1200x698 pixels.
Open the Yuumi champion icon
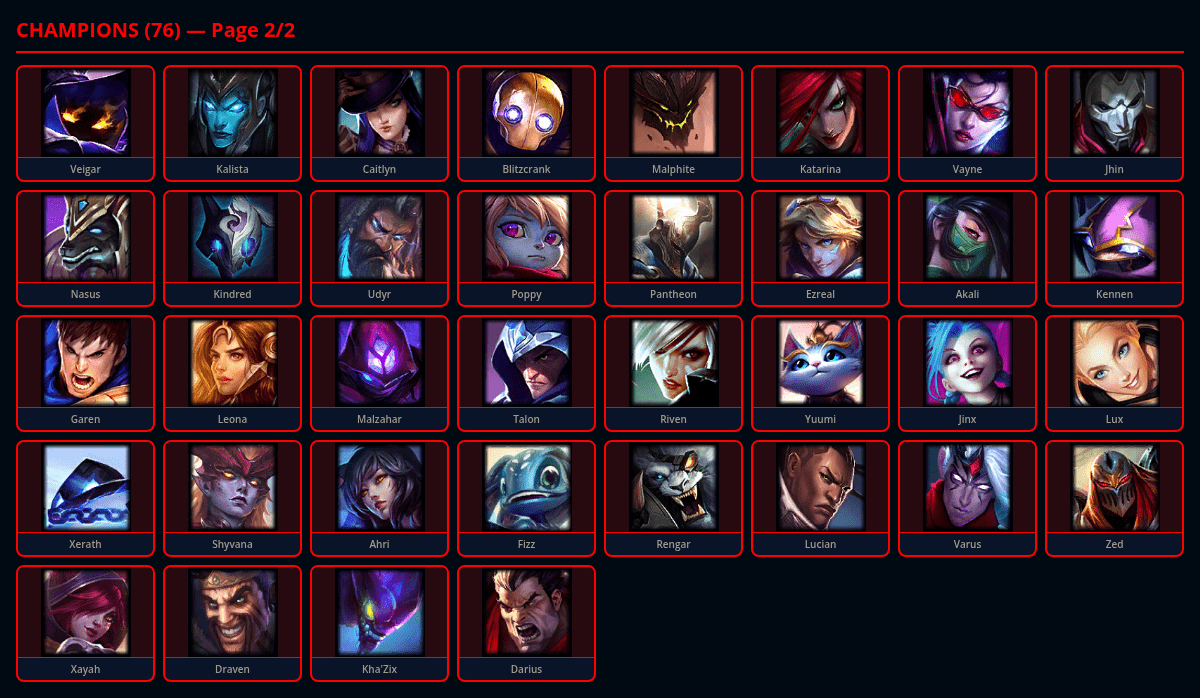(x=821, y=362)
